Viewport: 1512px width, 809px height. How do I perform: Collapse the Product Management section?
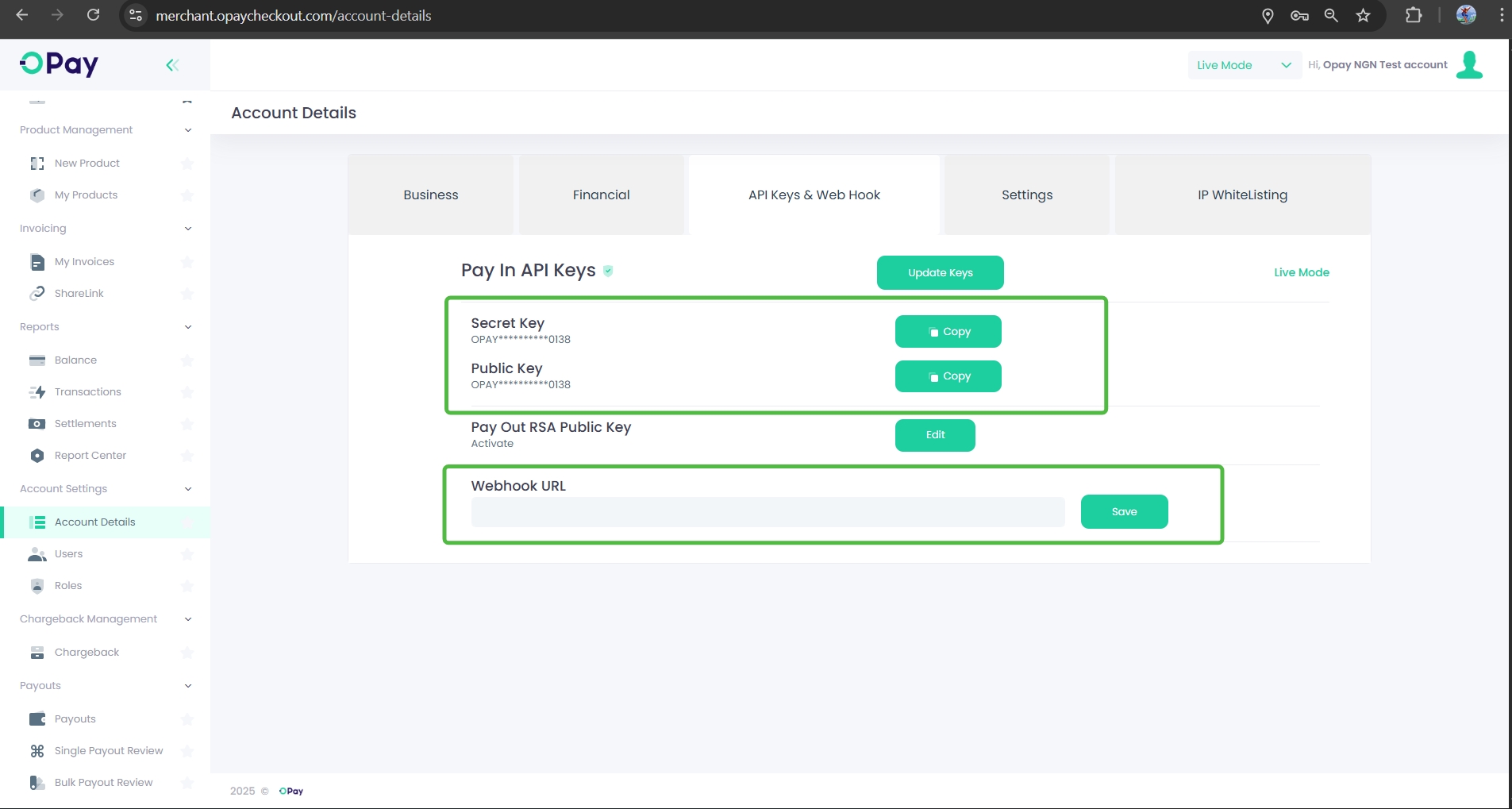pyautogui.click(x=188, y=130)
